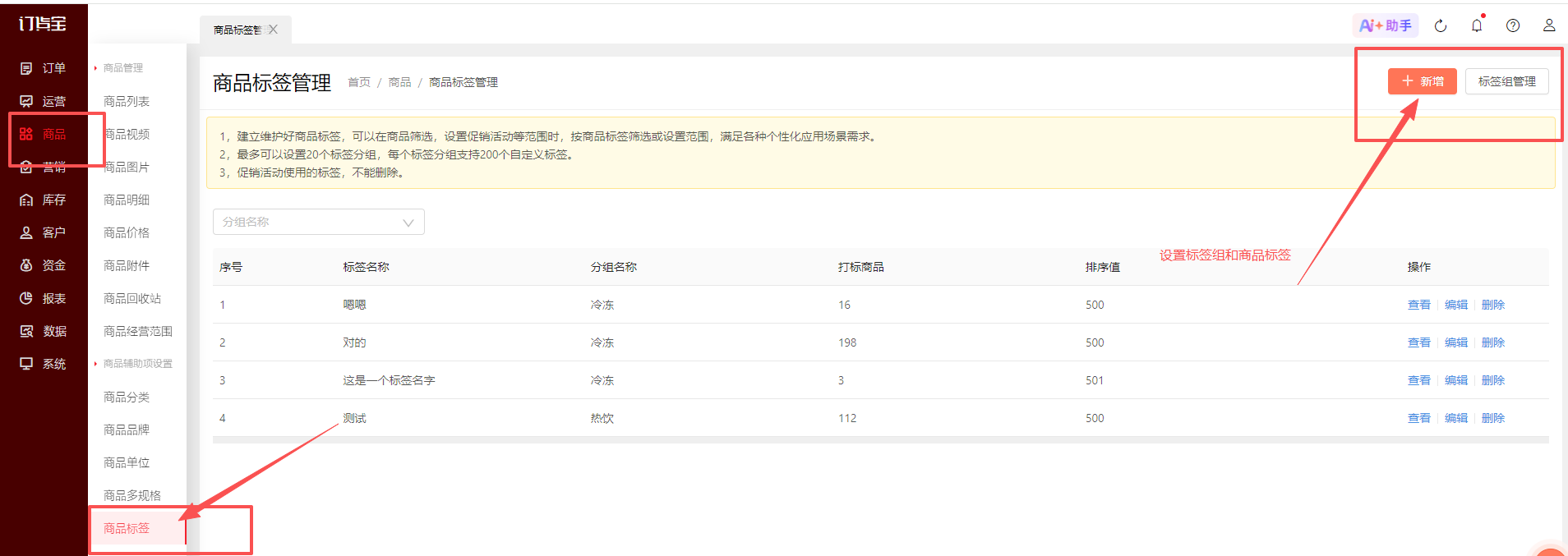Image resolution: width=1568 pixels, height=556 pixels.
Task: Go to 商品品牌 submenu
Action: tap(127, 430)
